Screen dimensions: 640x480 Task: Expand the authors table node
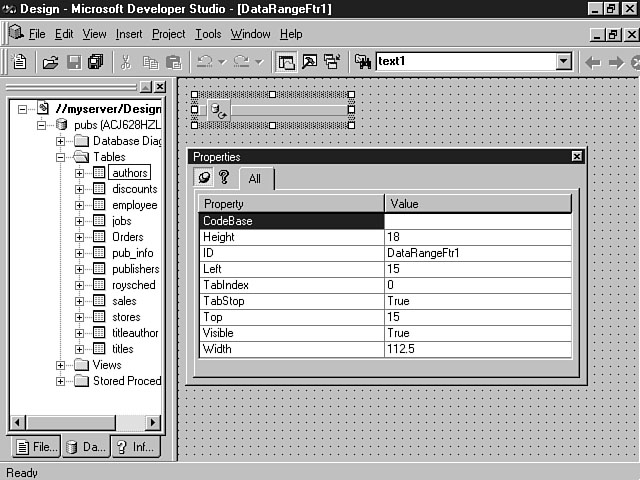click(x=79, y=173)
